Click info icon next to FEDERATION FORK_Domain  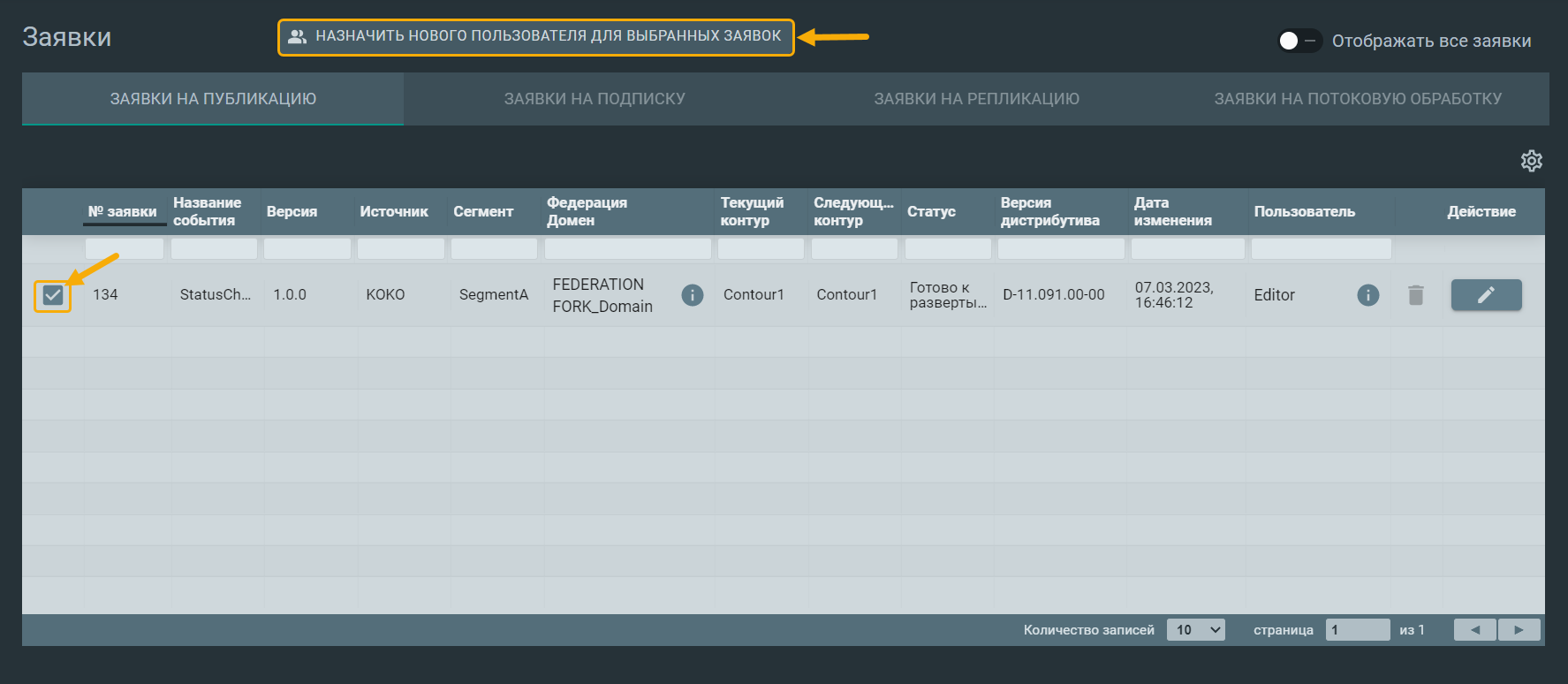693,295
